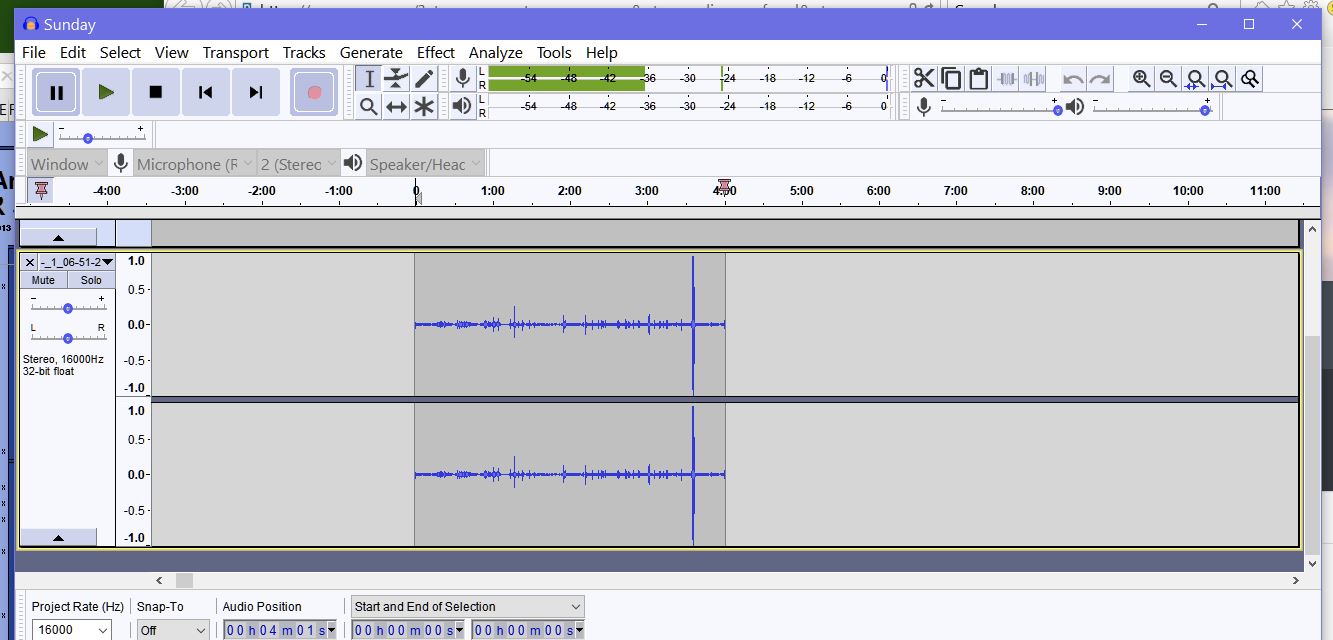The width and height of the screenshot is (1333, 640).
Task: Collapse the track using its bottom arrow
Action: (57, 537)
